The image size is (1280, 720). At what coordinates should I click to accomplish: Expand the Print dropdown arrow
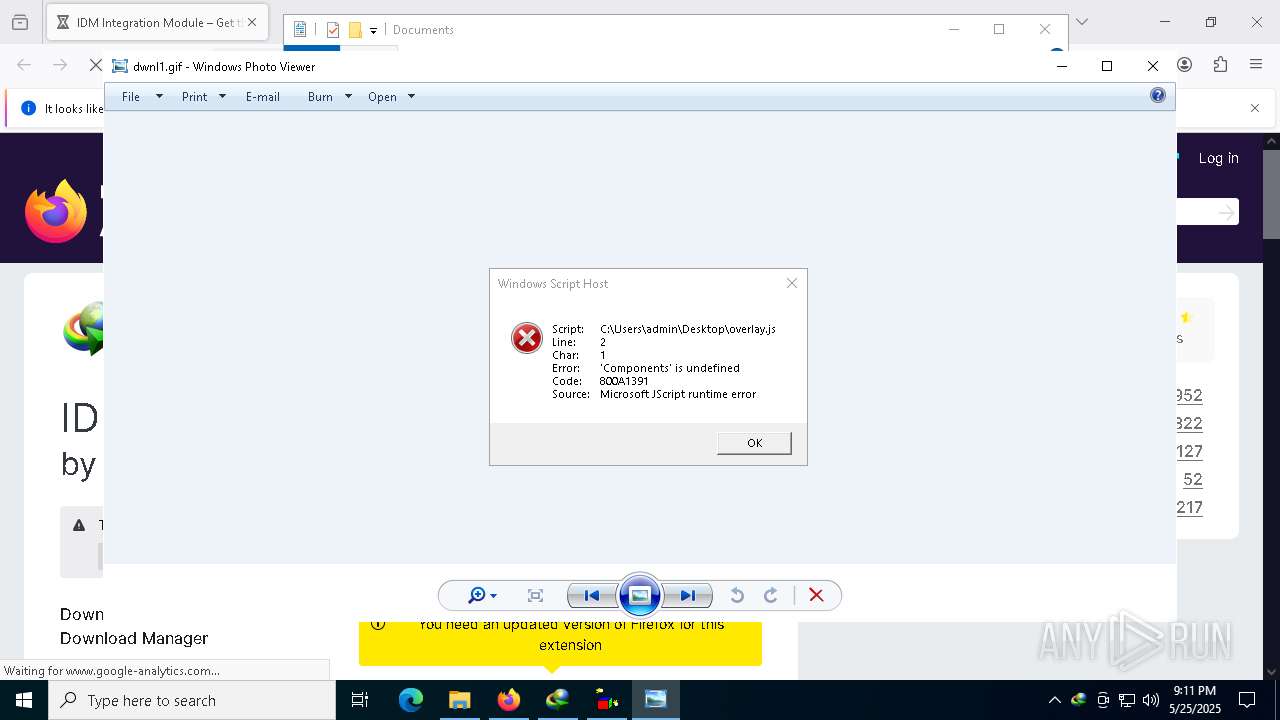[x=222, y=97]
